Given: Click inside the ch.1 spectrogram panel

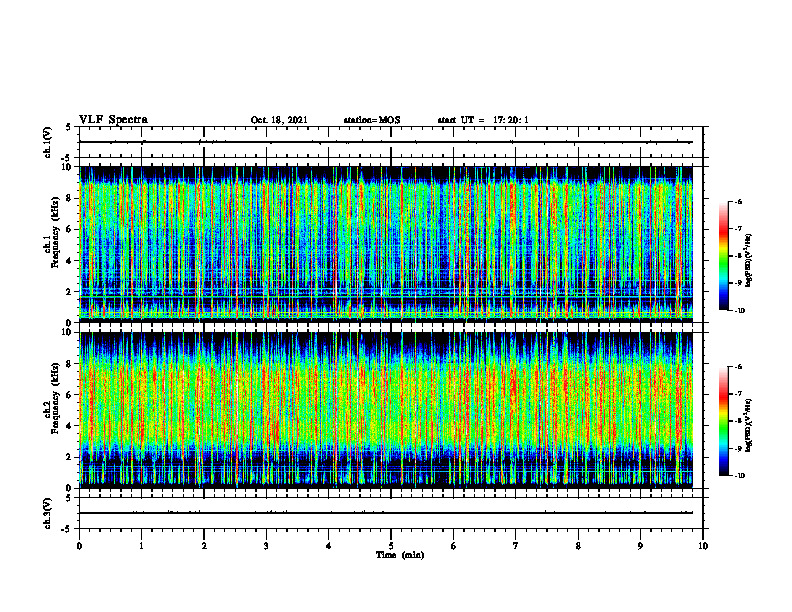Looking at the screenshot, I should (386, 244).
